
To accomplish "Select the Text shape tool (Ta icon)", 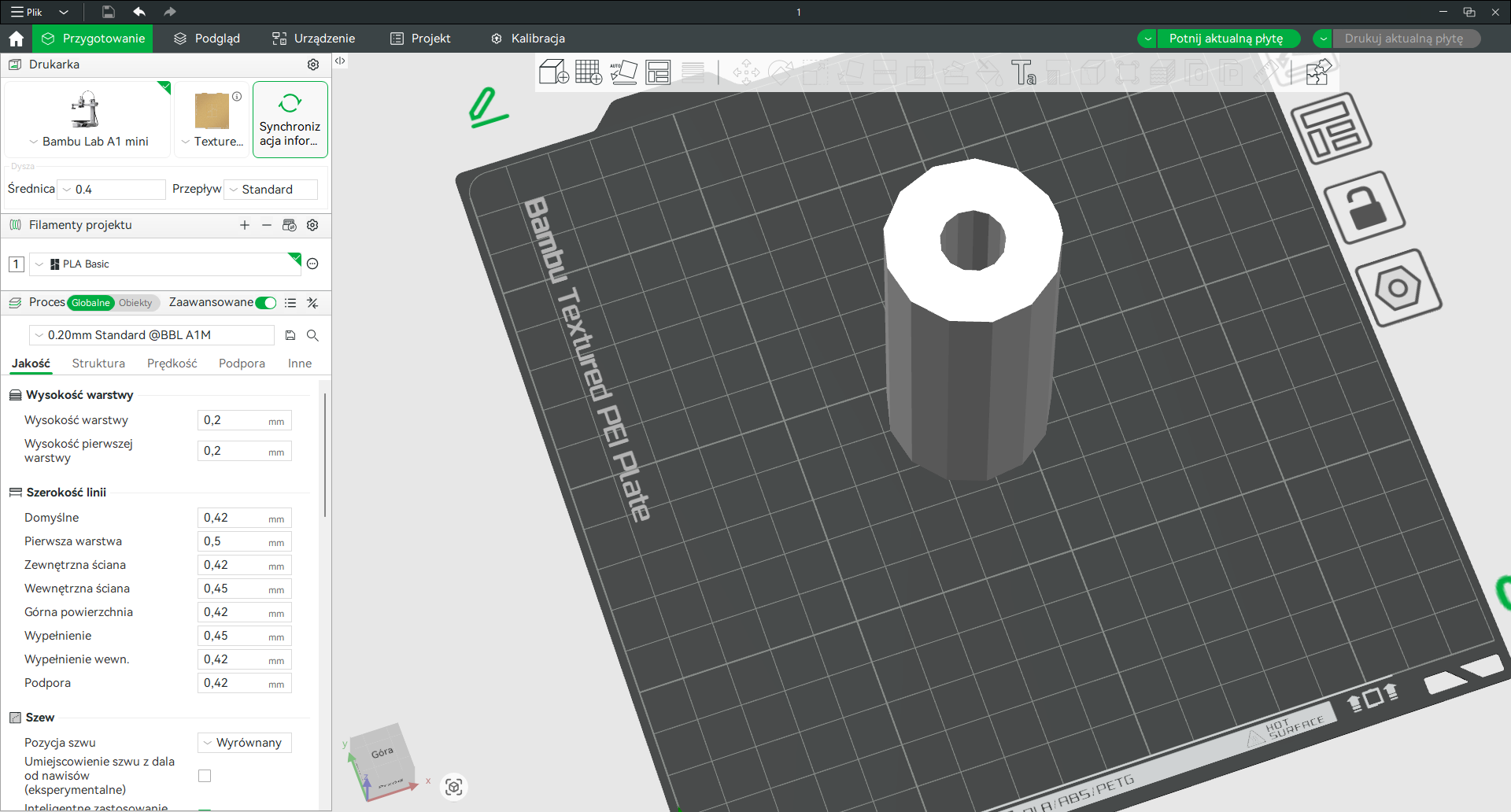I will pyautogui.click(x=1023, y=72).
